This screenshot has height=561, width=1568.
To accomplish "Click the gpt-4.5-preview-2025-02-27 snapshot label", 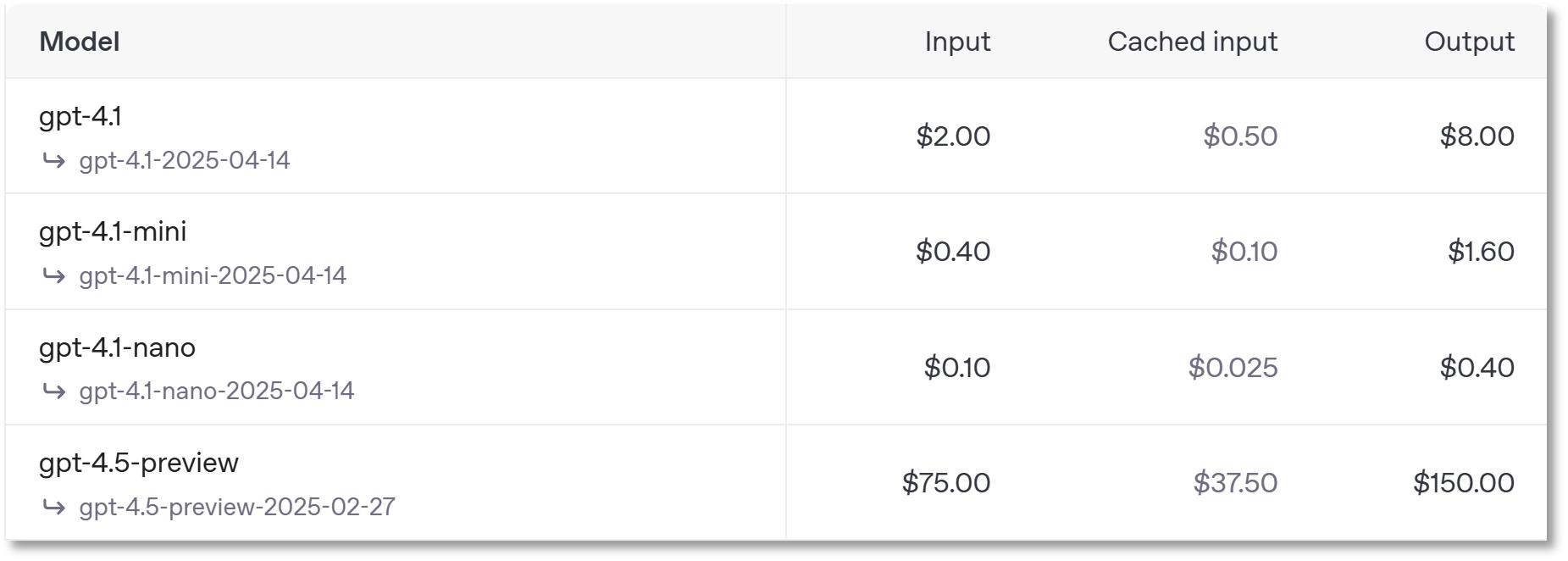I will tap(237, 507).
